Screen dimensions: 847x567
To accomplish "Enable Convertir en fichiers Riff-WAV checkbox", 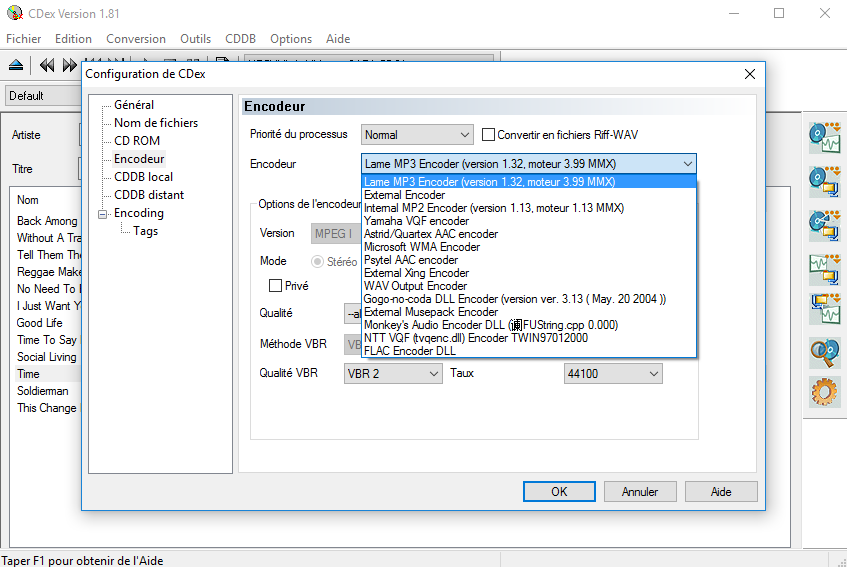I will [x=488, y=134].
